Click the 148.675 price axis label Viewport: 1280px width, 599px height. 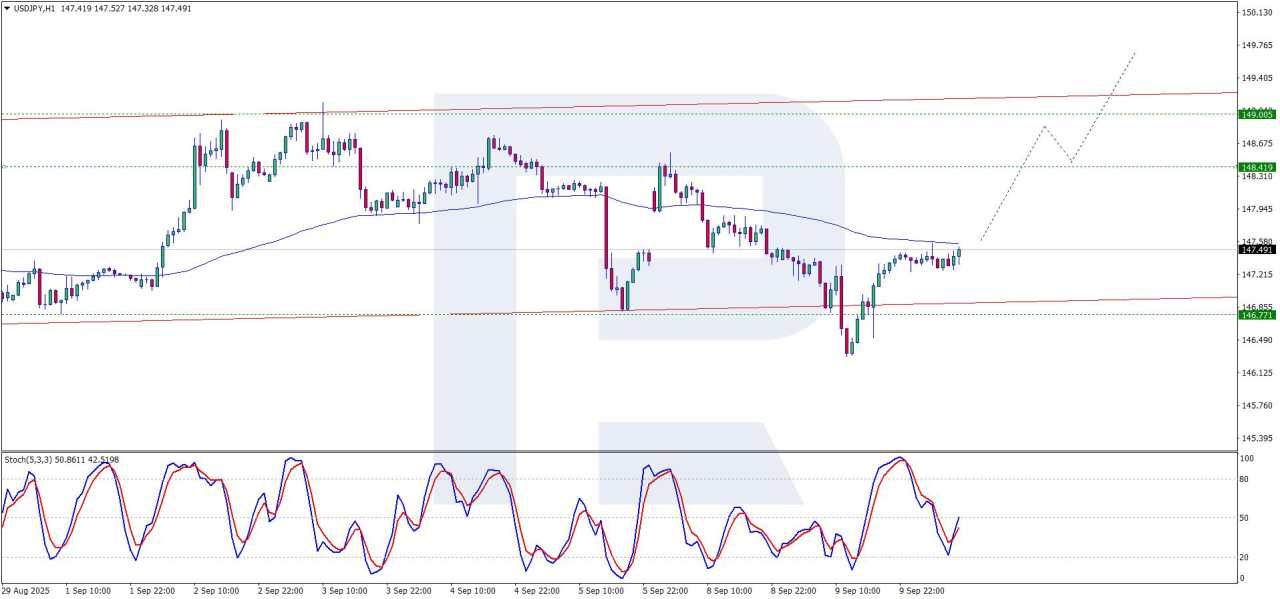click(x=1256, y=144)
